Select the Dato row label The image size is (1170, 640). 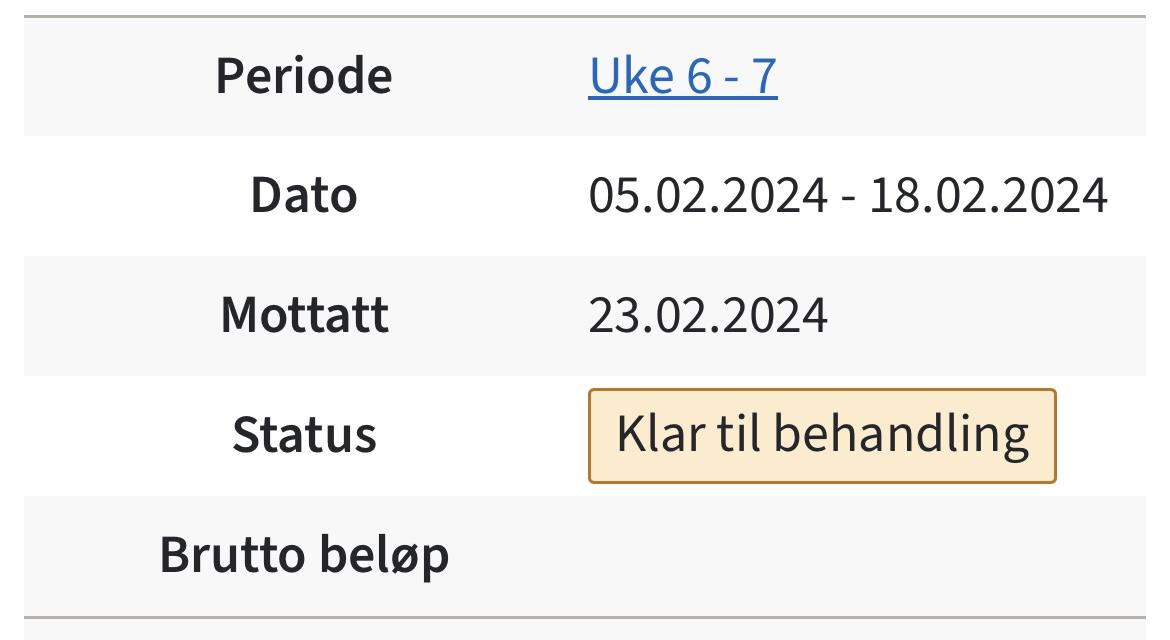pos(304,195)
